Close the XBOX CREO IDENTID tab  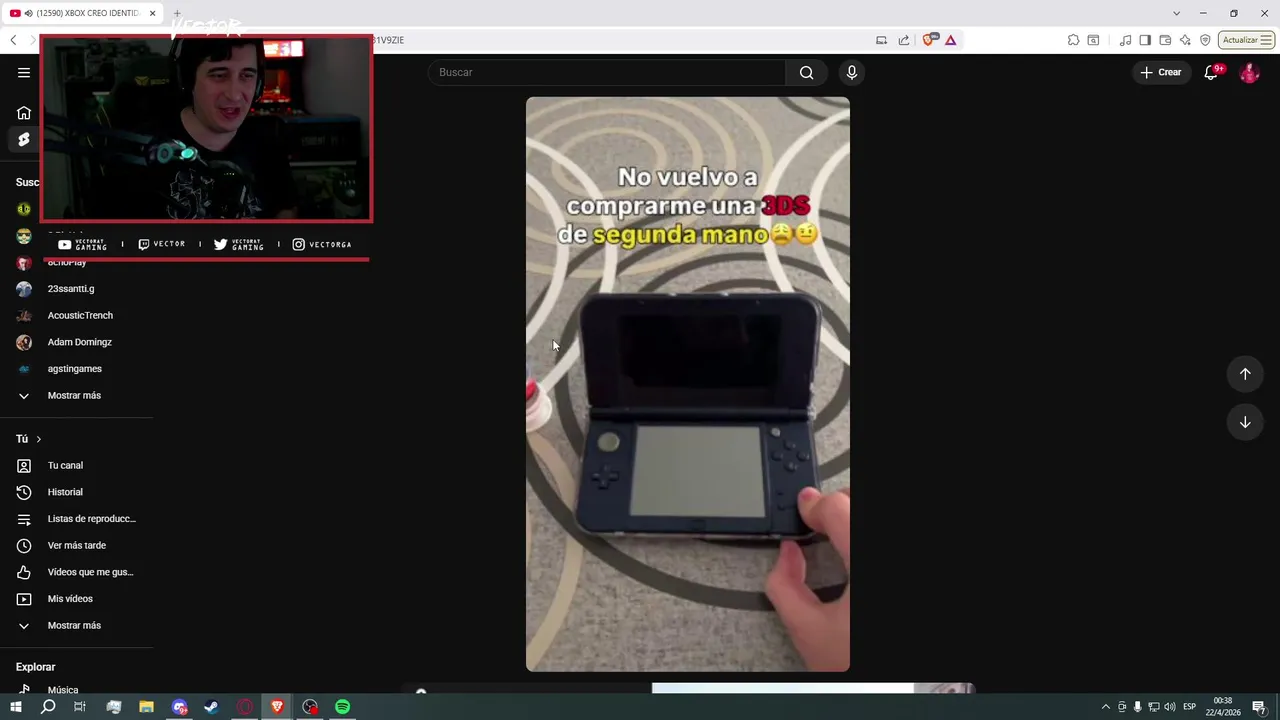153,13
